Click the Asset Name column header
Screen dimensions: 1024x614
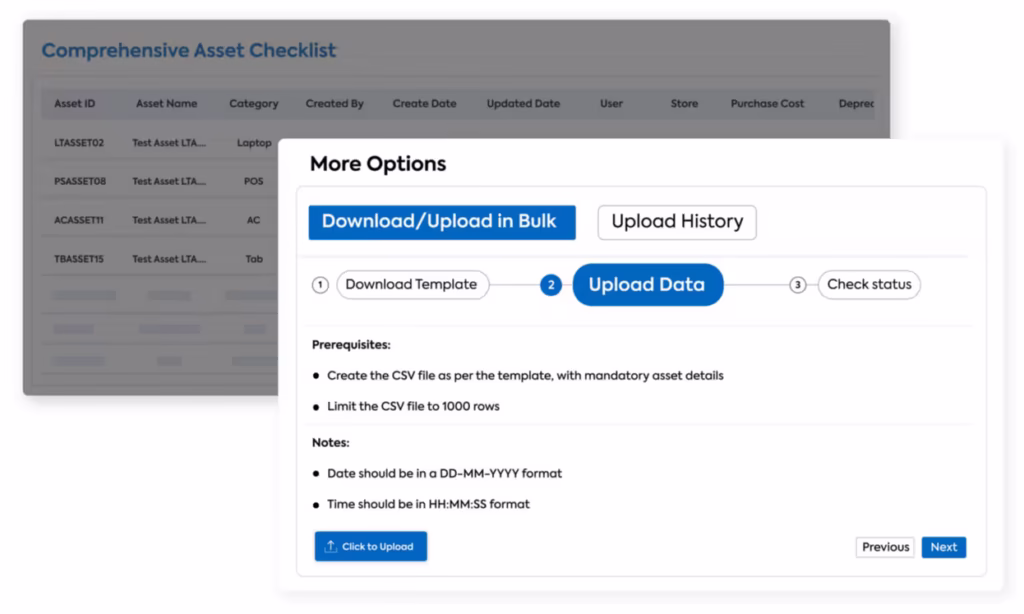pyautogui.click(x=167, y=104)
